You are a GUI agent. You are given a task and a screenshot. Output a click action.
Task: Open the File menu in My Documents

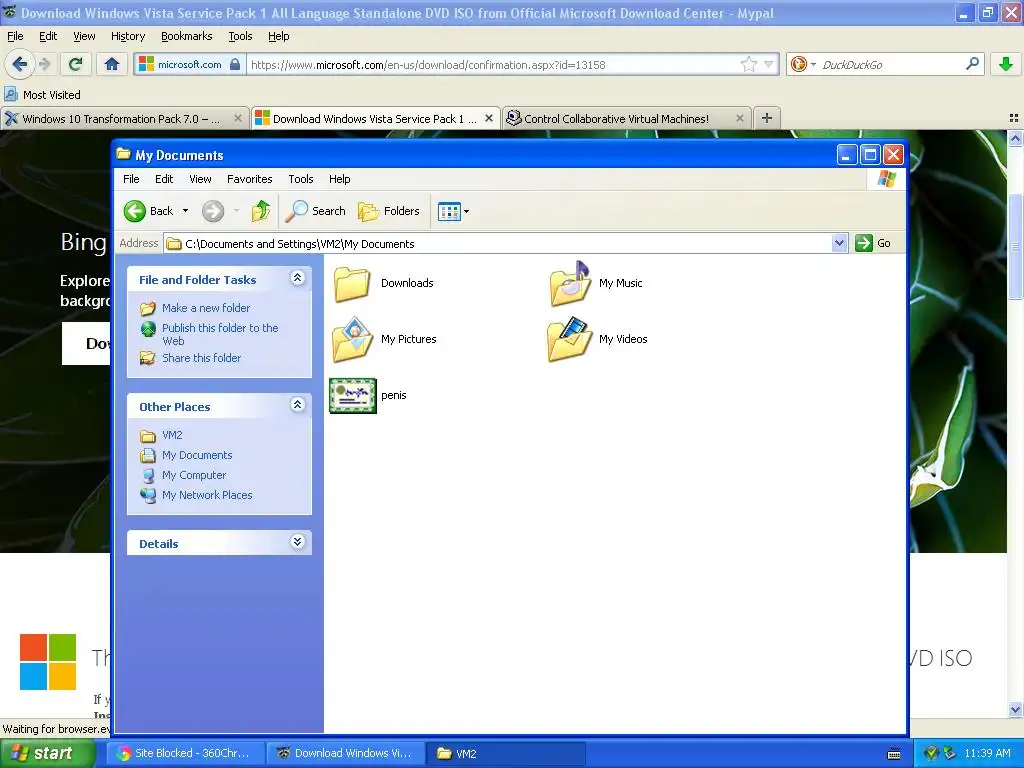(x=131, y=179)
